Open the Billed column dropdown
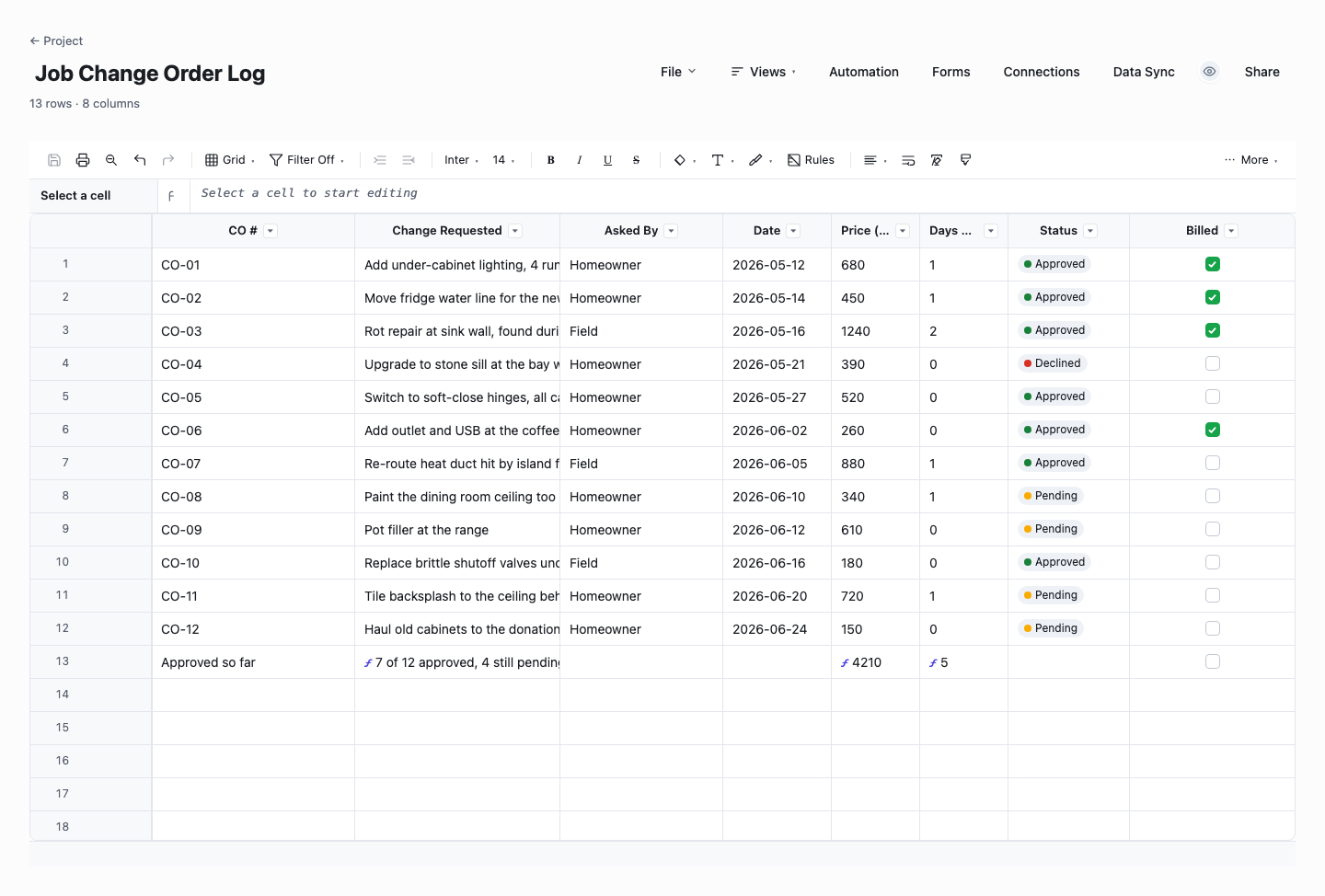The height and width of the screenshot is (896, 1325). click(x=1231, y=231)
